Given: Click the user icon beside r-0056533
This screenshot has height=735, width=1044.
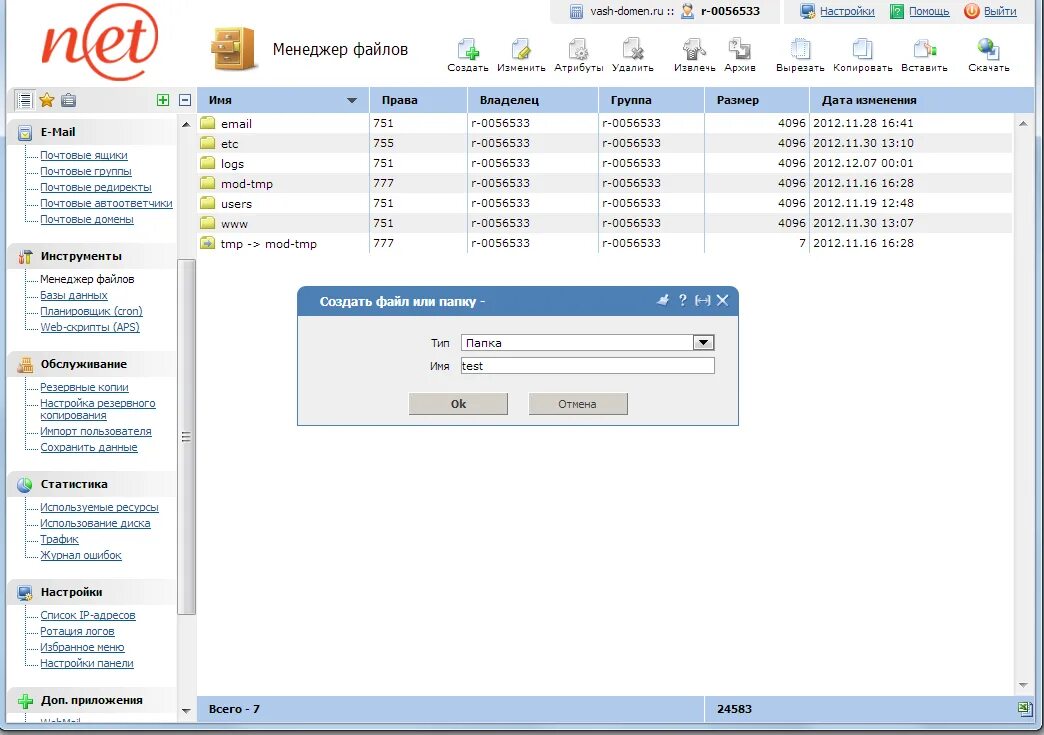Looking at the screenshot, I should (687, 11).
